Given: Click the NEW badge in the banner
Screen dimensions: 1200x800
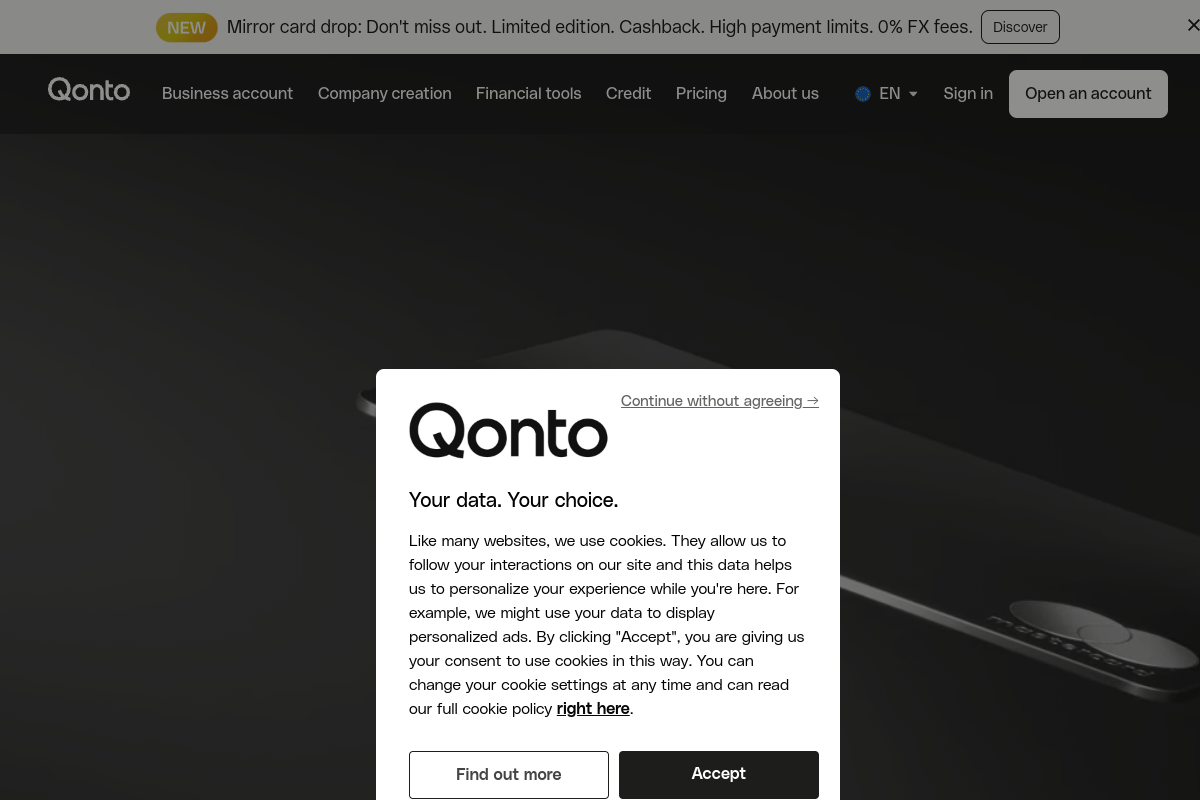Looking at the screenshot, I should 186,27.
